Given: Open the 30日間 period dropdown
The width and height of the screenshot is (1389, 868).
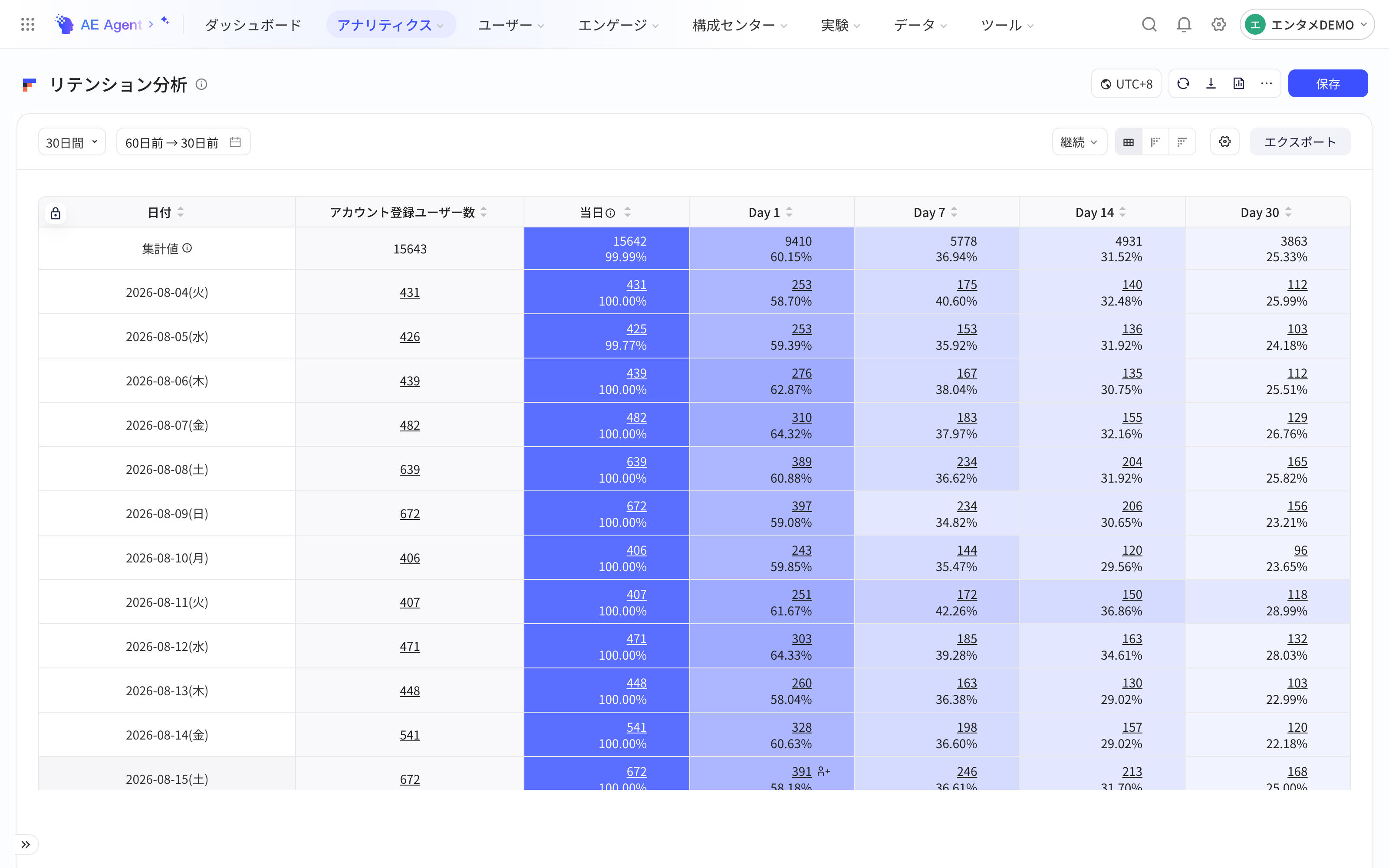Looking at the screenshot, I should (72, 142).
